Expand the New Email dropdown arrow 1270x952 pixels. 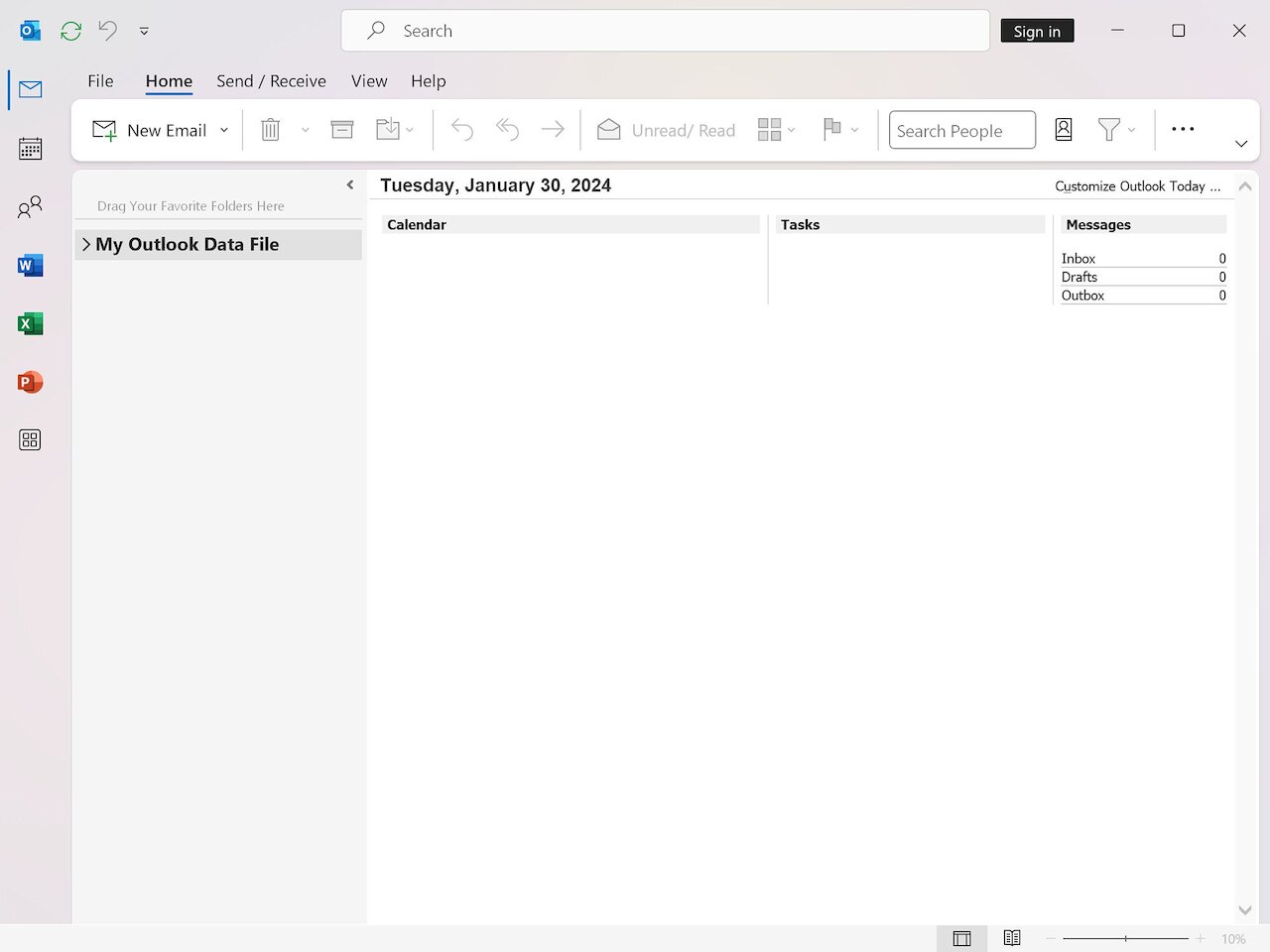coord(223,129)
